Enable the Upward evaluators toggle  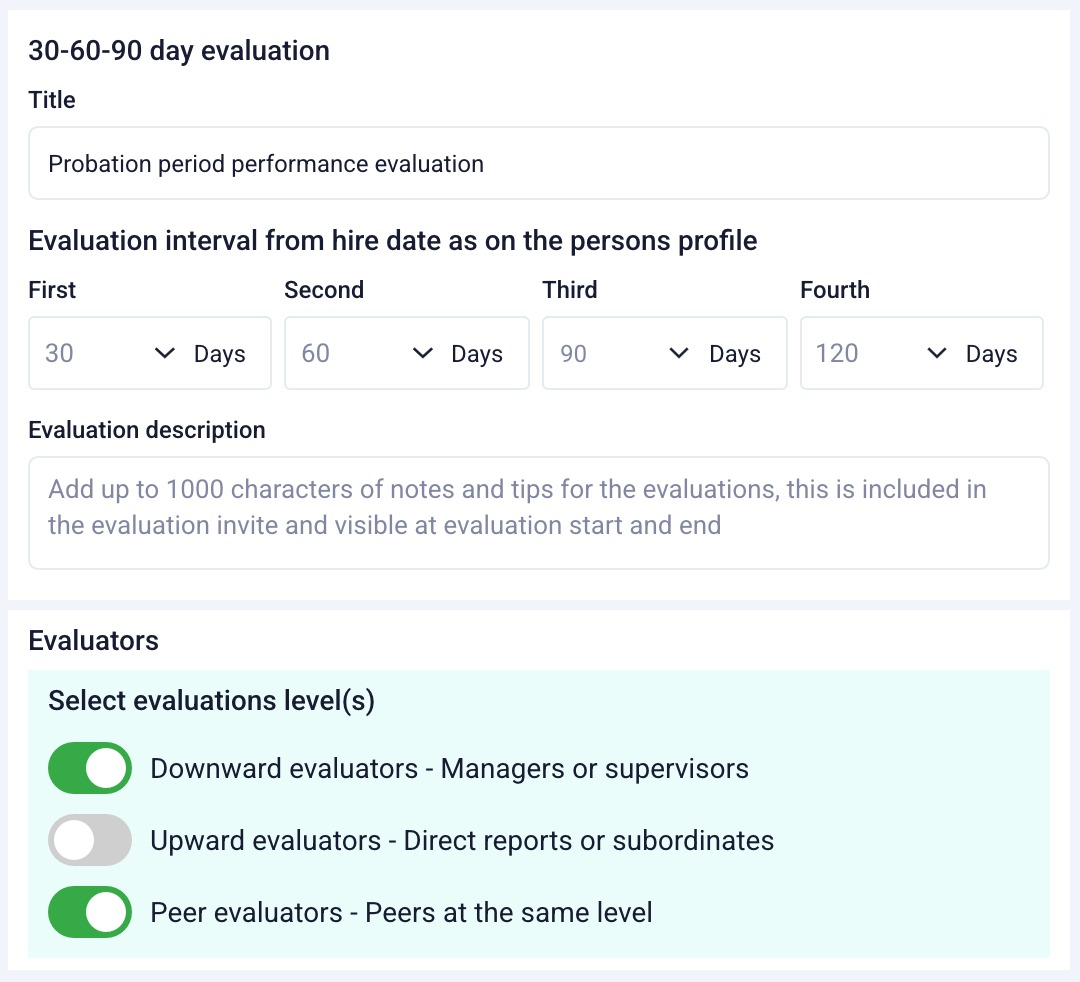click(89, 840)
